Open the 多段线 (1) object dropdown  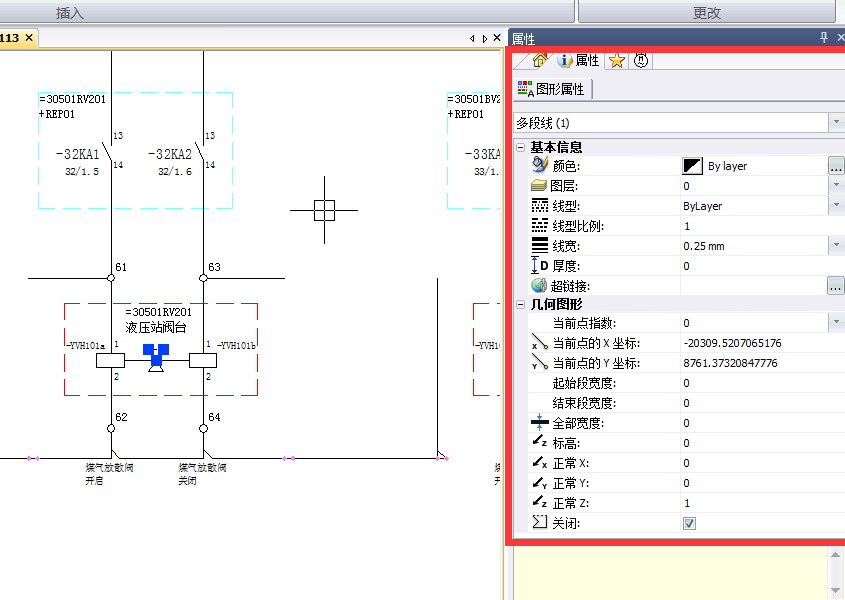(836, 122)
